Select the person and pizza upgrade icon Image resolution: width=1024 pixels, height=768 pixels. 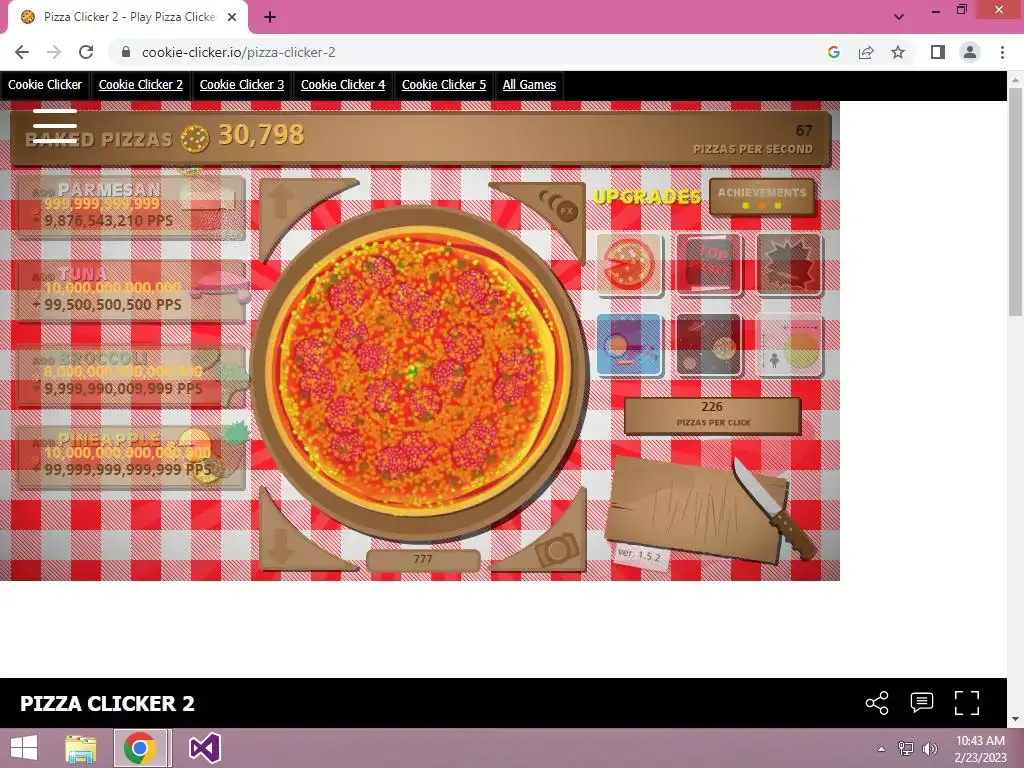pyautogui.click(x=789, y=345)
